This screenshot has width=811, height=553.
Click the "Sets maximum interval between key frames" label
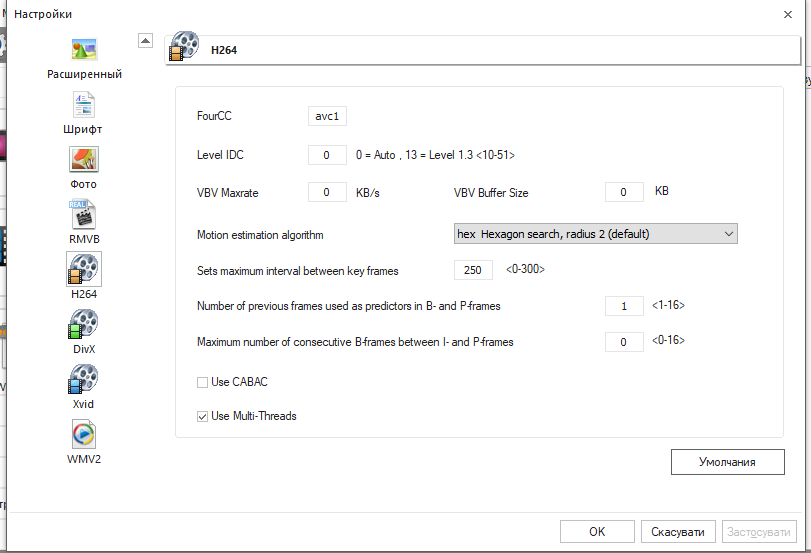point(297,271)
